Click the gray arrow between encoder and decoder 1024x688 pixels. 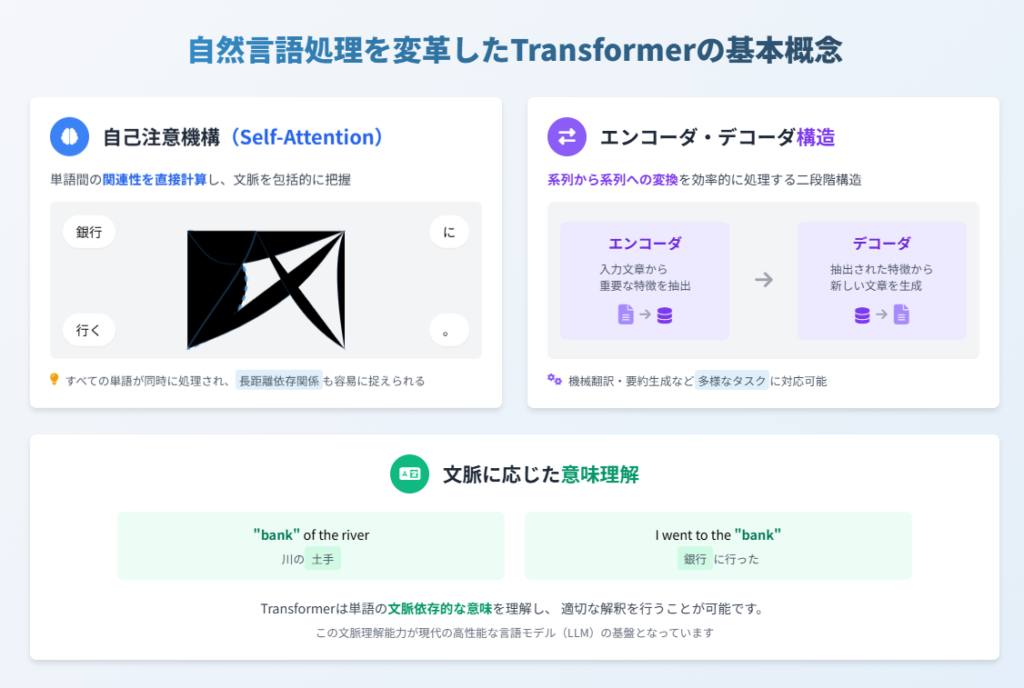[763, 280]
